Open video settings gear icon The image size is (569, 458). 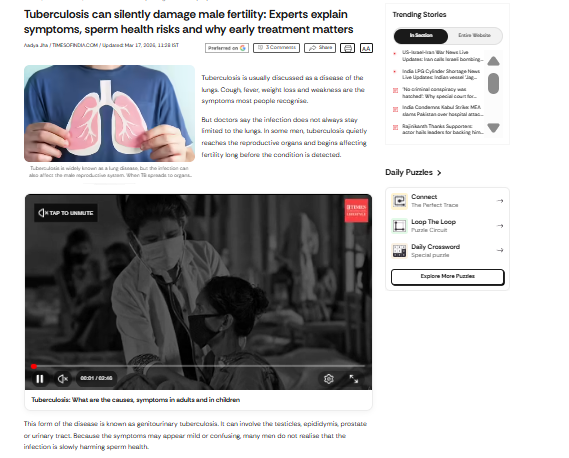coord(328,379)
